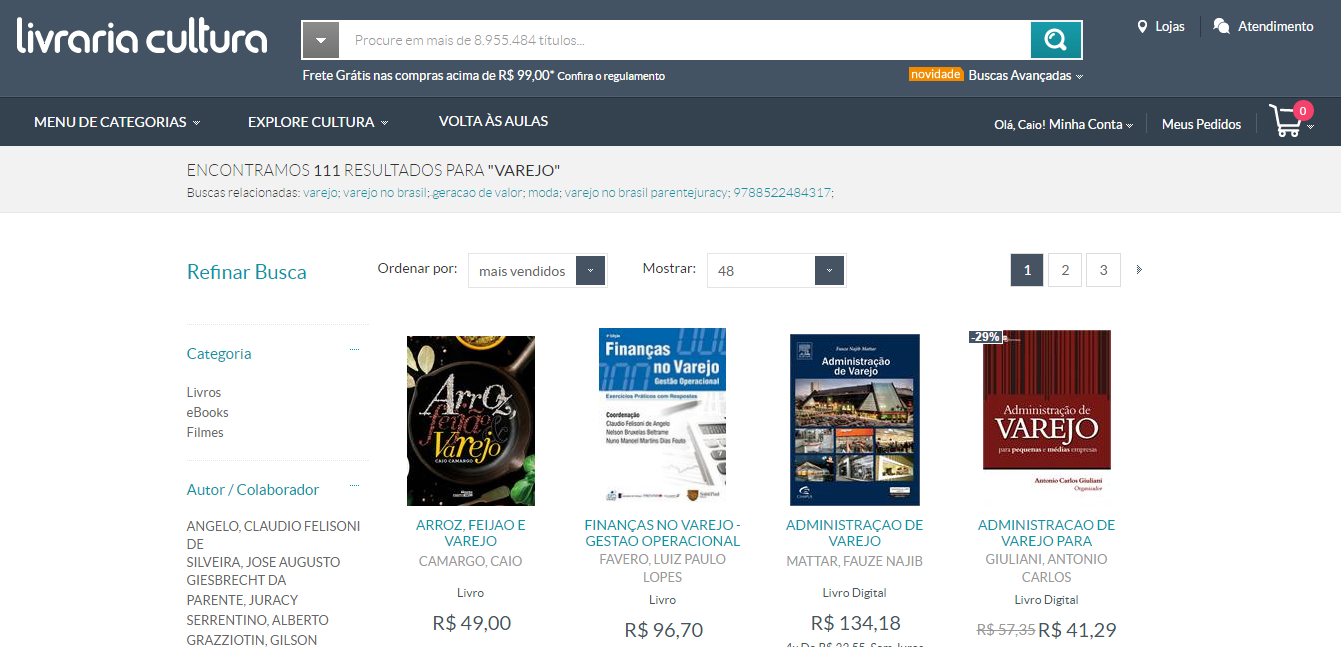Filter results by eBooks category

207,412
